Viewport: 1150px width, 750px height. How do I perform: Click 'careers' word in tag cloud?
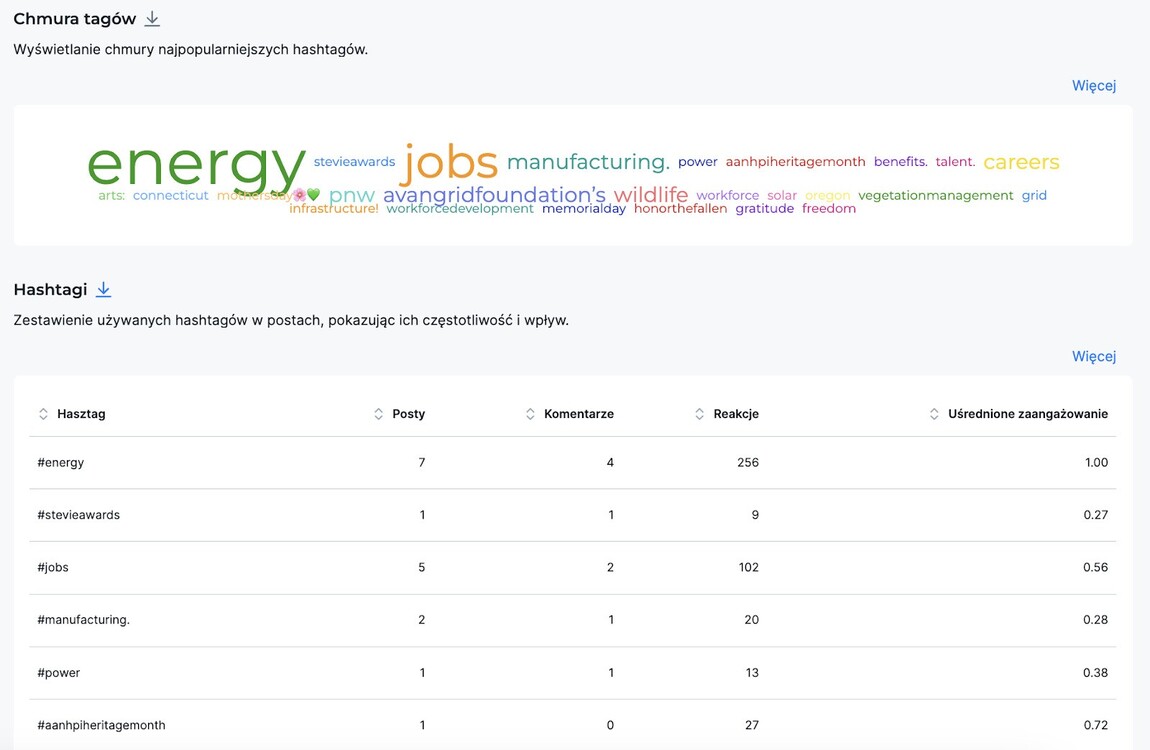point(1021,162)
